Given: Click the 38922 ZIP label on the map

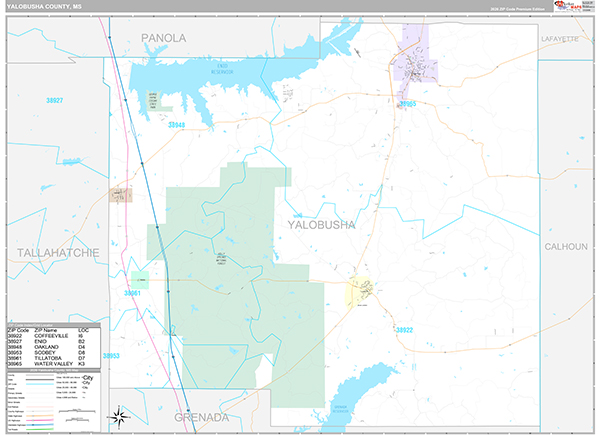Looking at the screenshot, I should 404,329.
